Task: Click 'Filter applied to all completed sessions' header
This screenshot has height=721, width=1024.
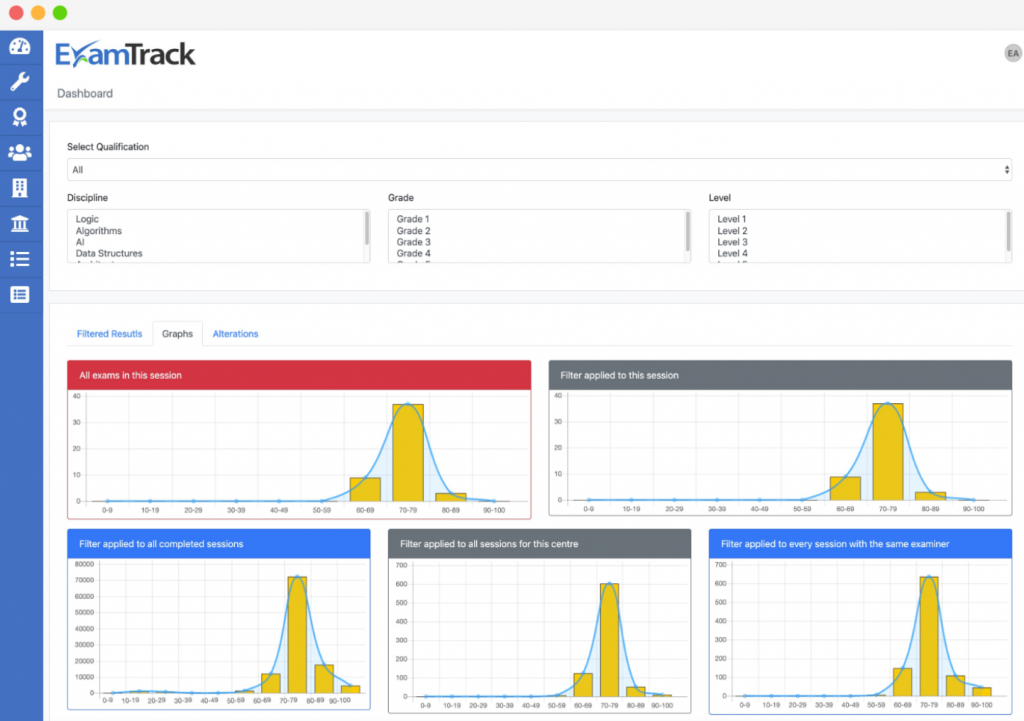Action: [x=219, y=544]
